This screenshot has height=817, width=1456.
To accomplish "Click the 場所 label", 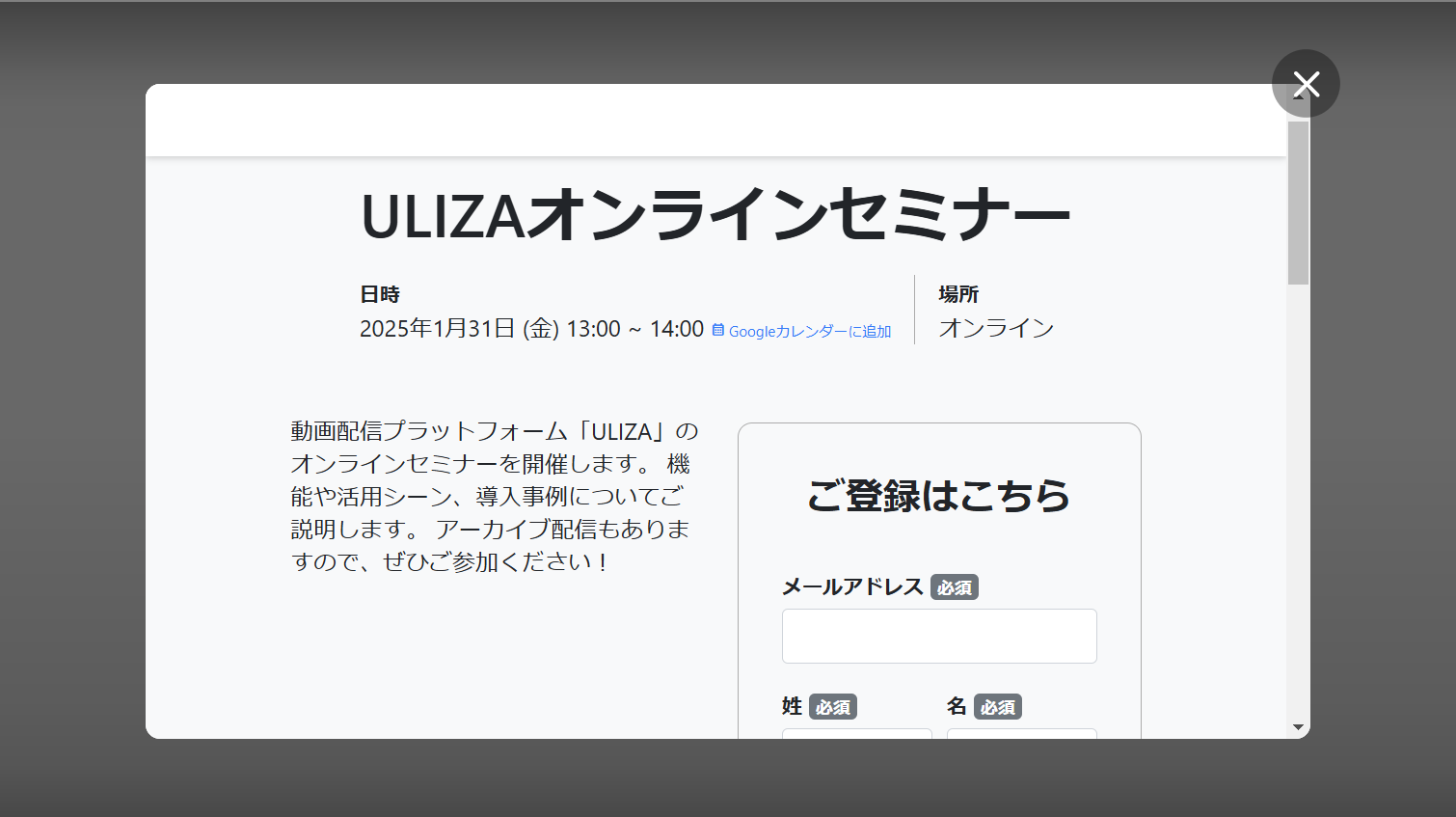I will click(958, 294).
